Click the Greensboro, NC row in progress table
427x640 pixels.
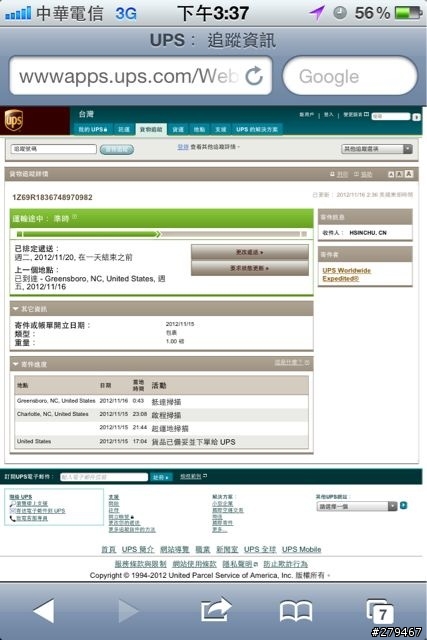pos(161,402)
